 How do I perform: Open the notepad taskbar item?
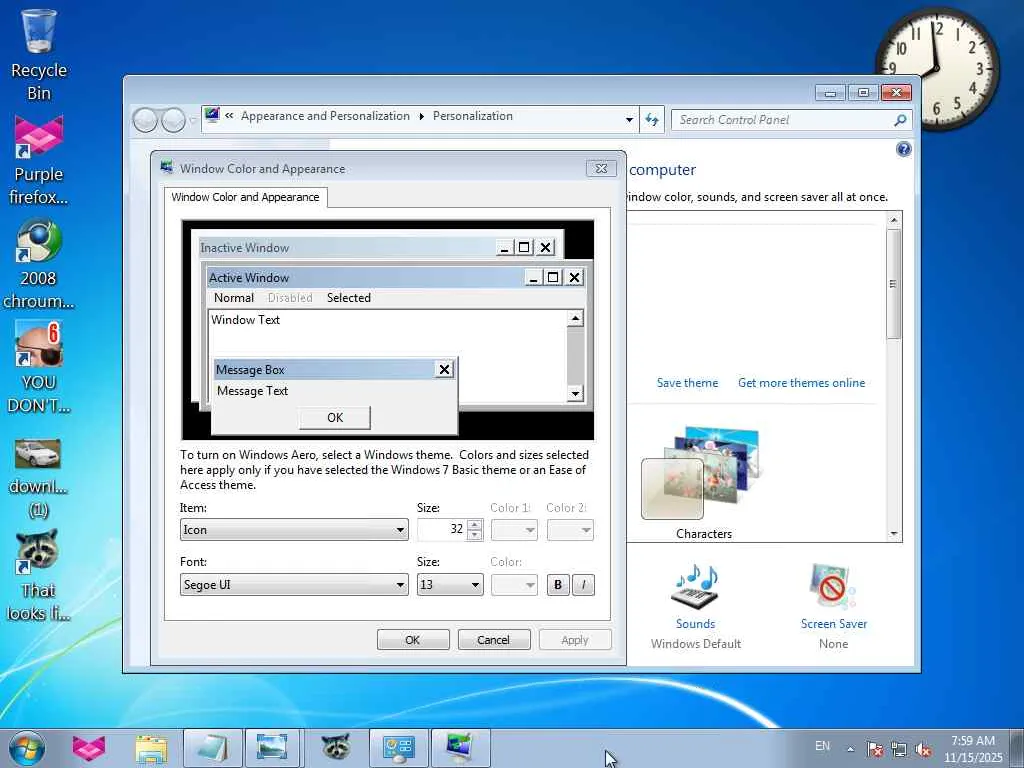(x=212, y=748)
